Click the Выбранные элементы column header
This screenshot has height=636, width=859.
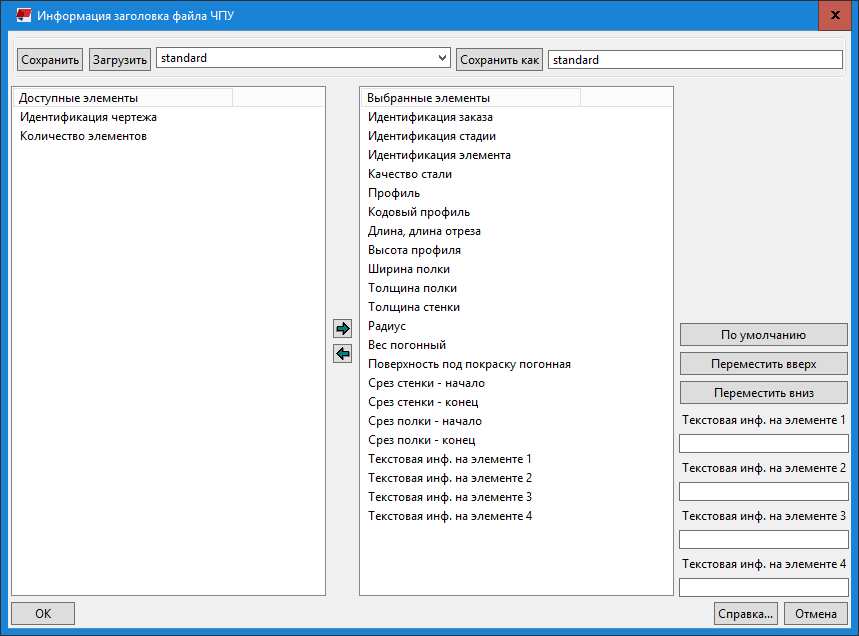pos(470,98)
